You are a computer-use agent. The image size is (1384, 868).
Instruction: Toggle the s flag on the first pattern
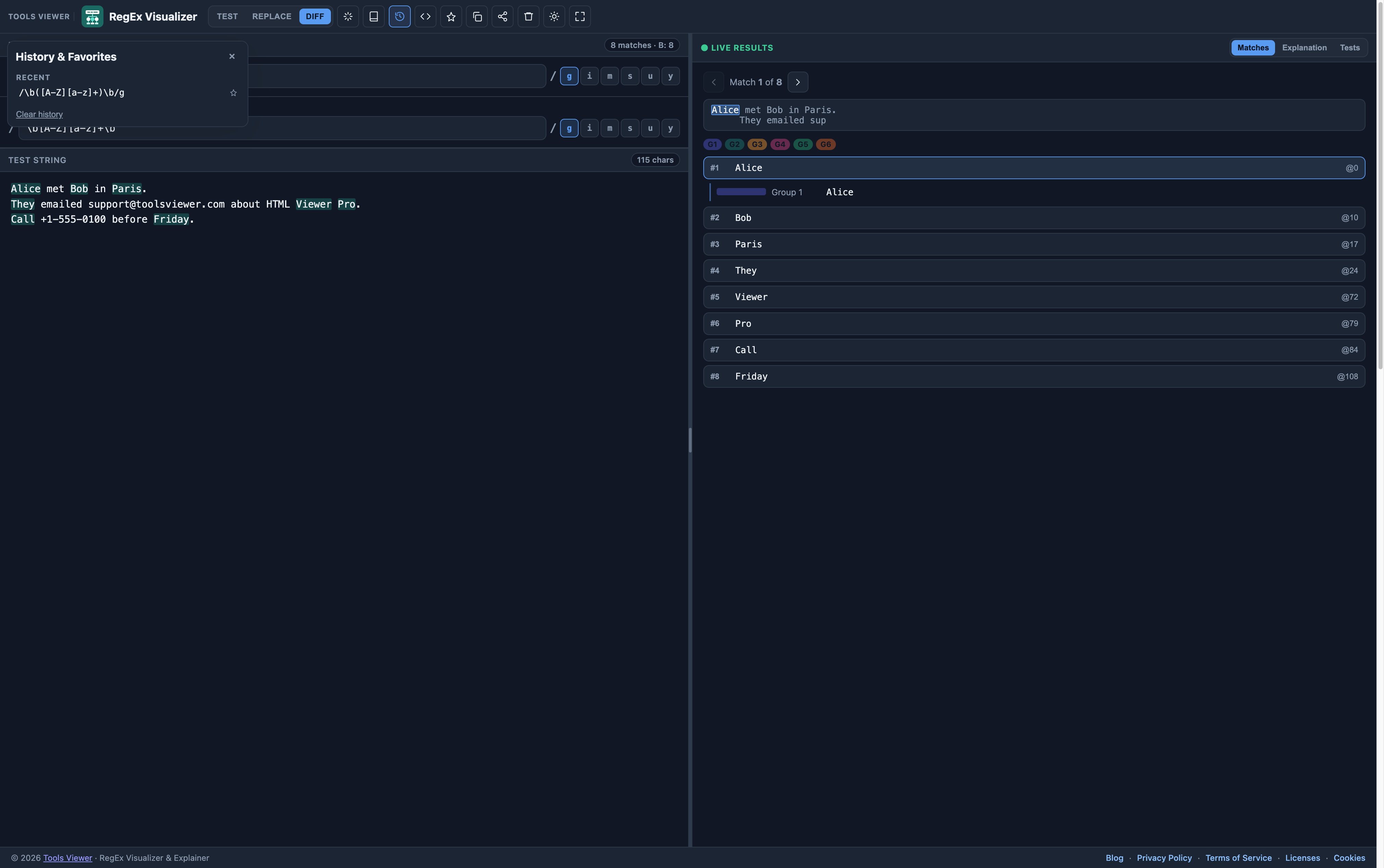point(630,76)
